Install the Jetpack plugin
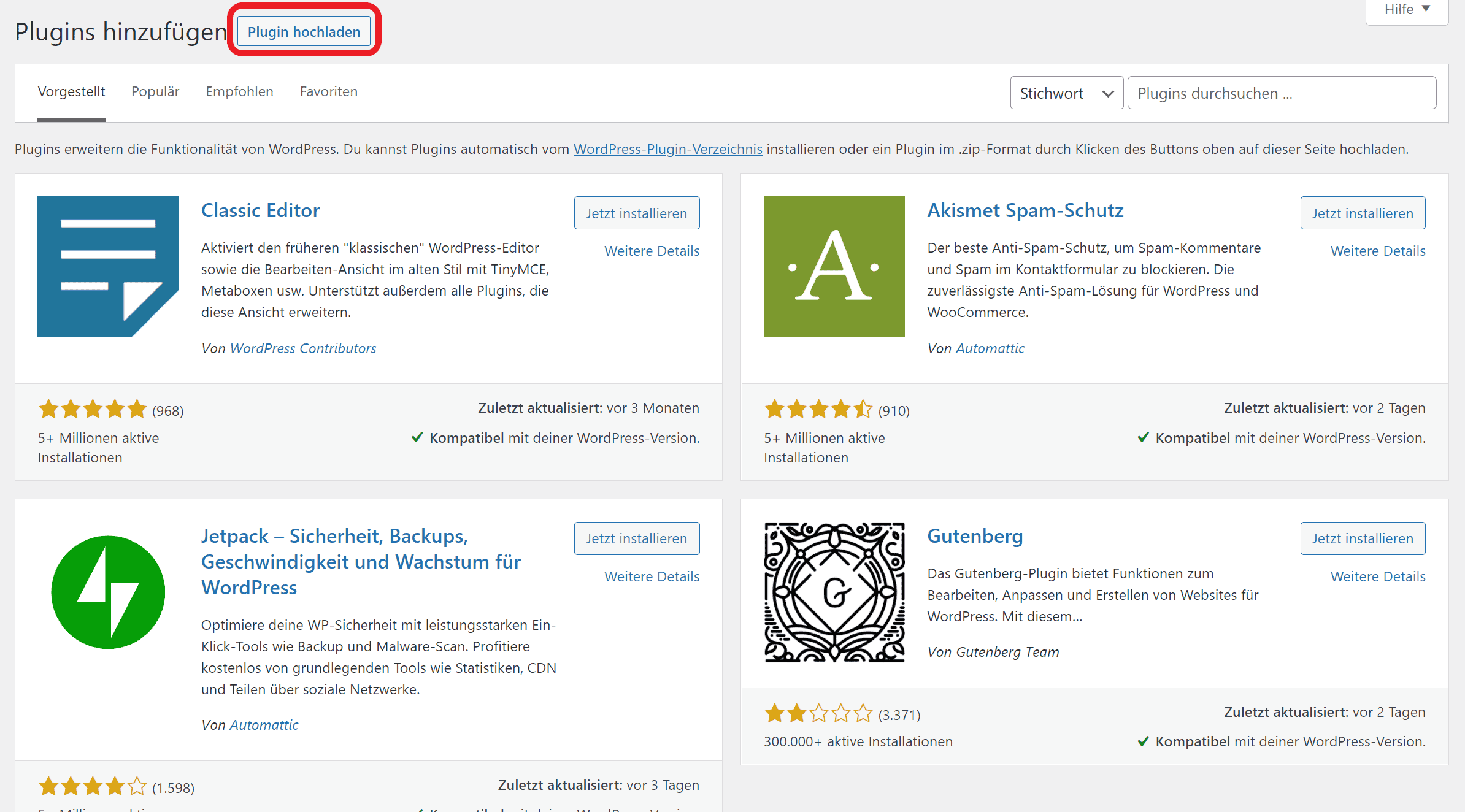1465x812 pixels. (x=637, y=538)
